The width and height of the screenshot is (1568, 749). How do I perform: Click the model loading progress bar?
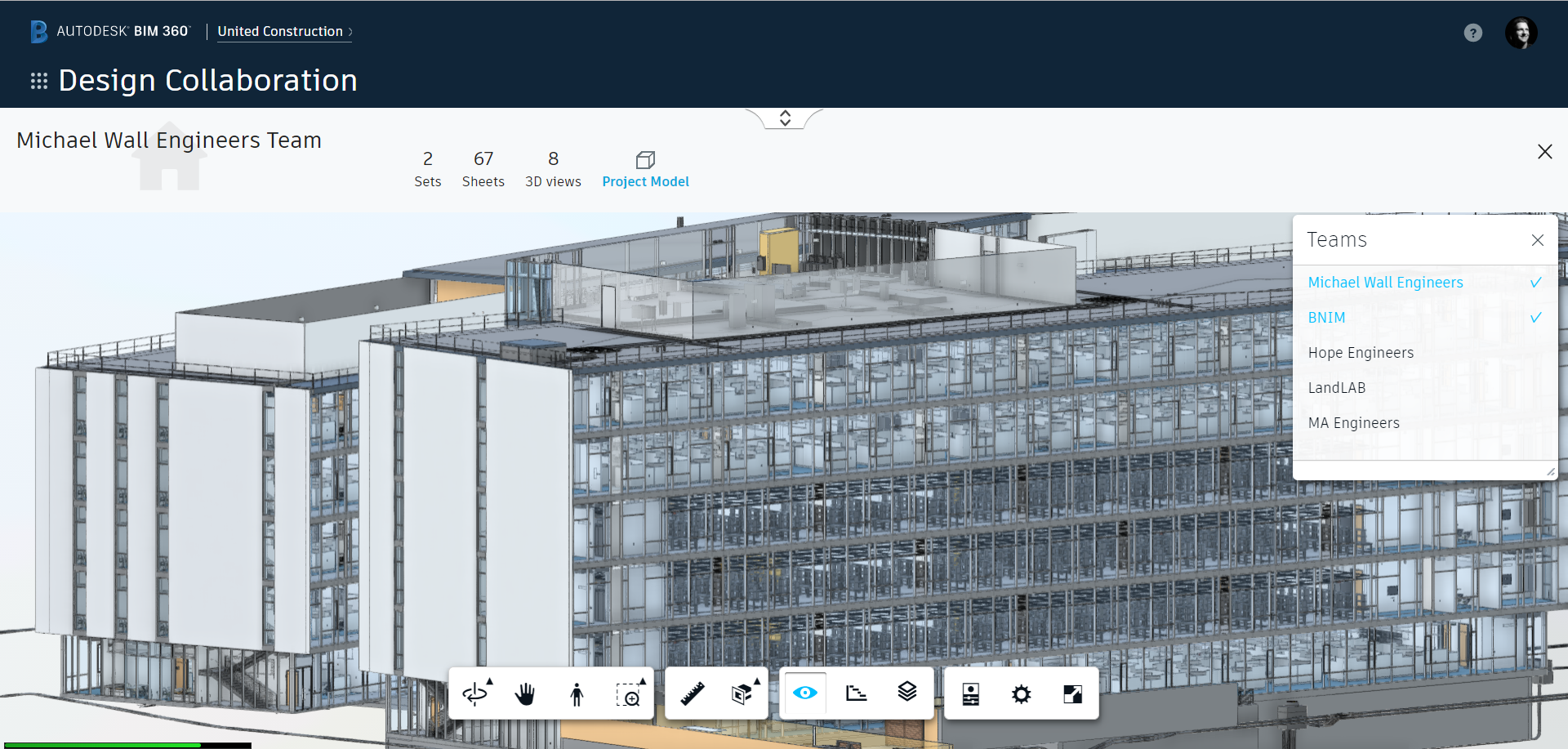click(x=127, y=745)
